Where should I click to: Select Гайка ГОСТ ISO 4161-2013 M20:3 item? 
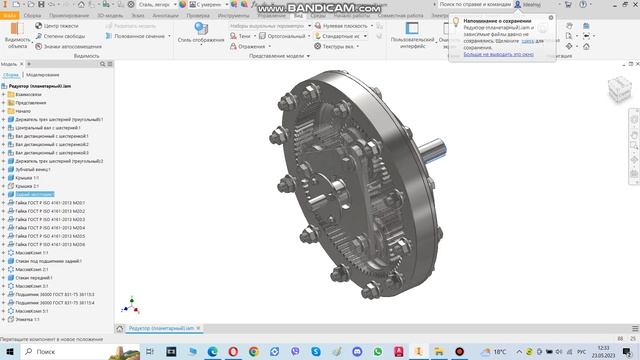(50, 219)
